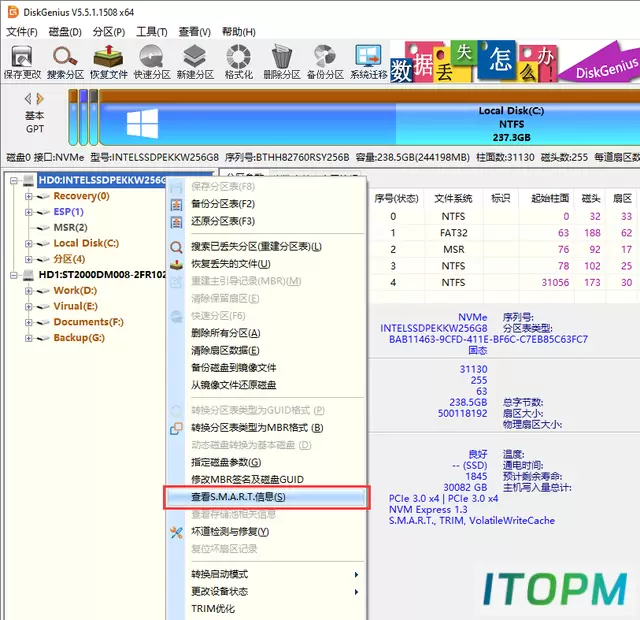Click the DiskGenius app logo in title bar
Viewport: 640px width, 620px height.
coord(13,12)
